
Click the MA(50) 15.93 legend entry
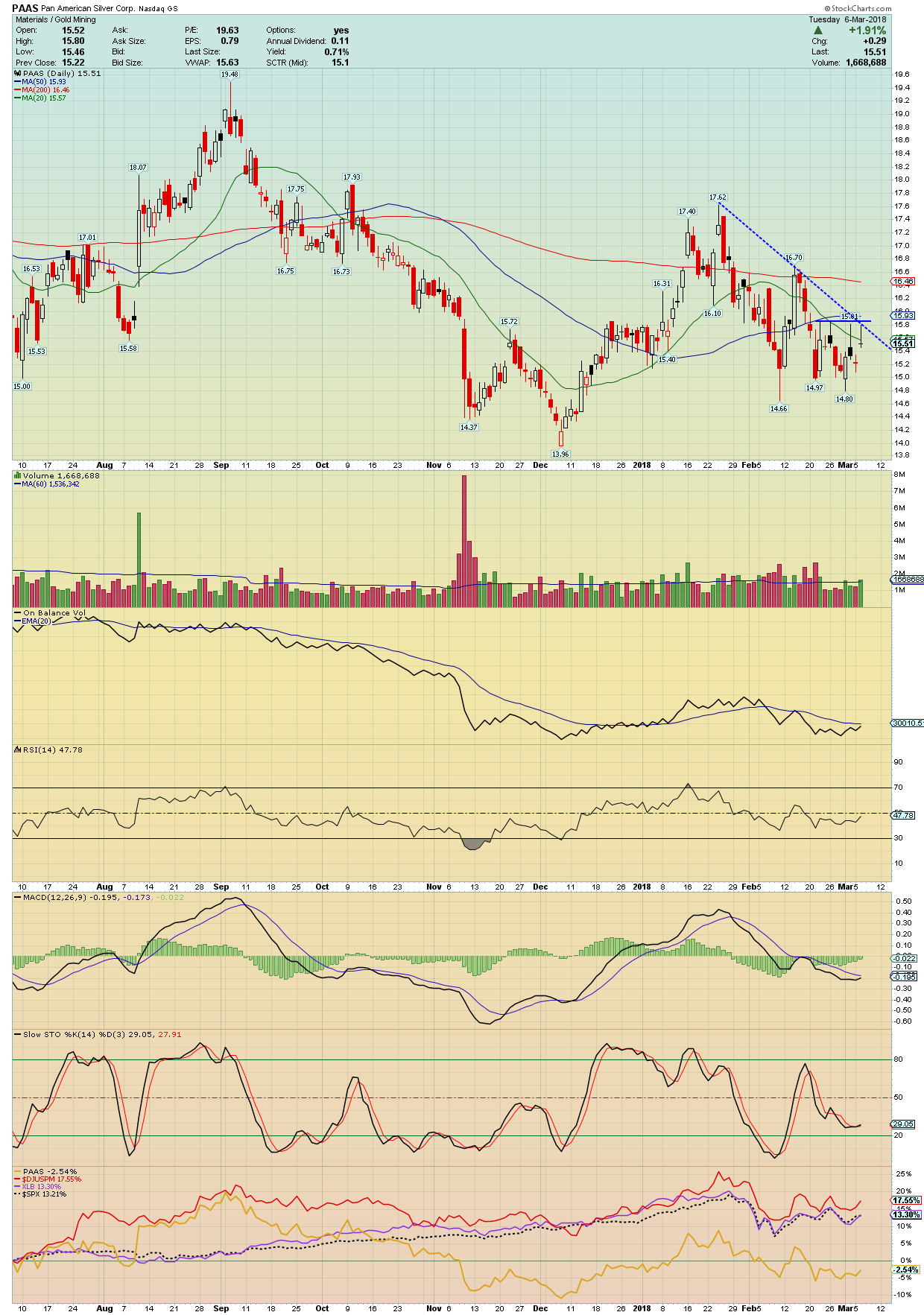[39, 82]
